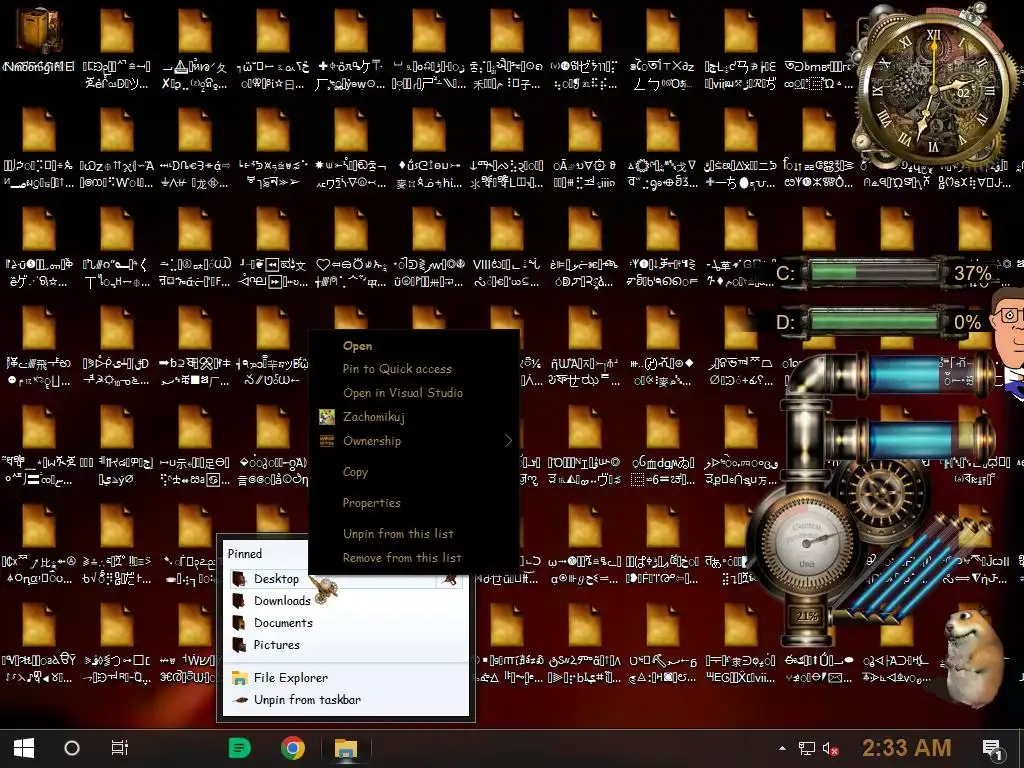This screenshot has width=1024, height=768.
Task: Launch the green chat app on taskbar
Action: (240, 748)
